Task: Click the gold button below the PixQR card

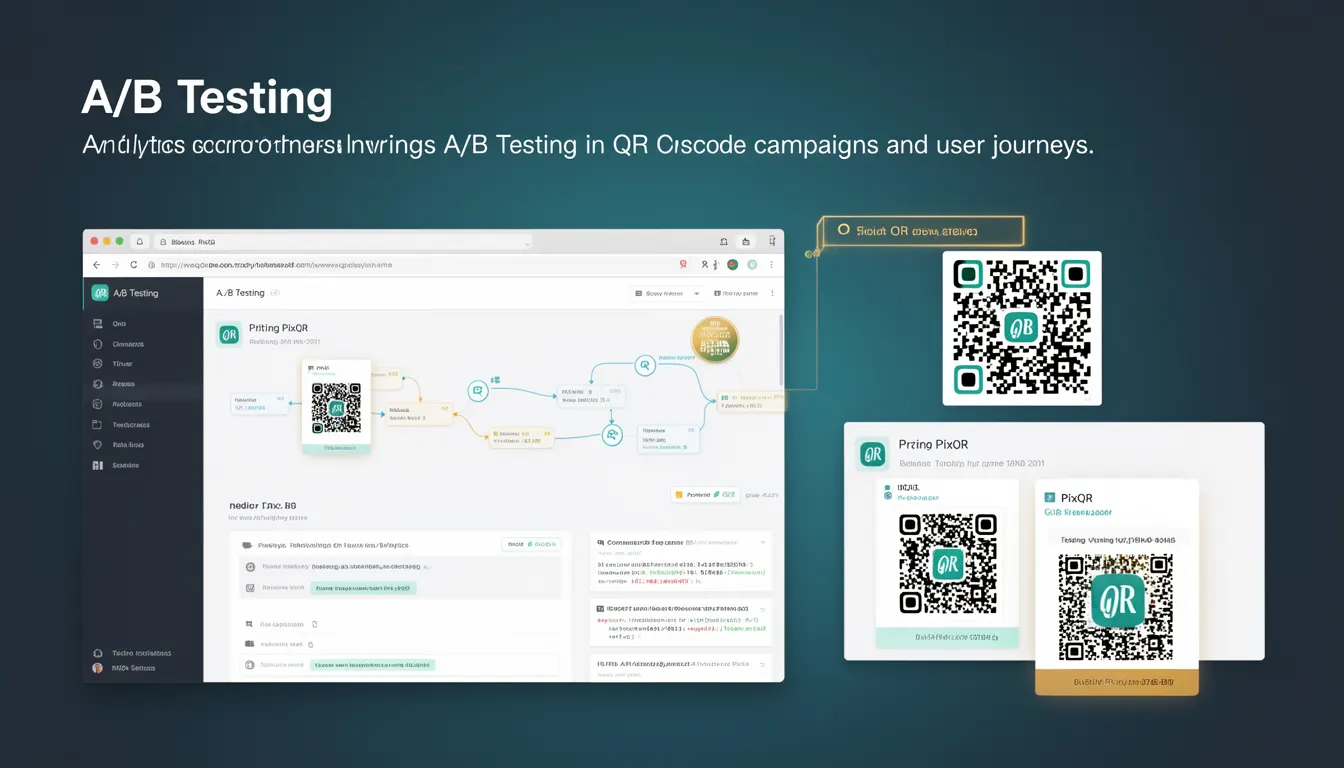Action: pos(1116,681)
